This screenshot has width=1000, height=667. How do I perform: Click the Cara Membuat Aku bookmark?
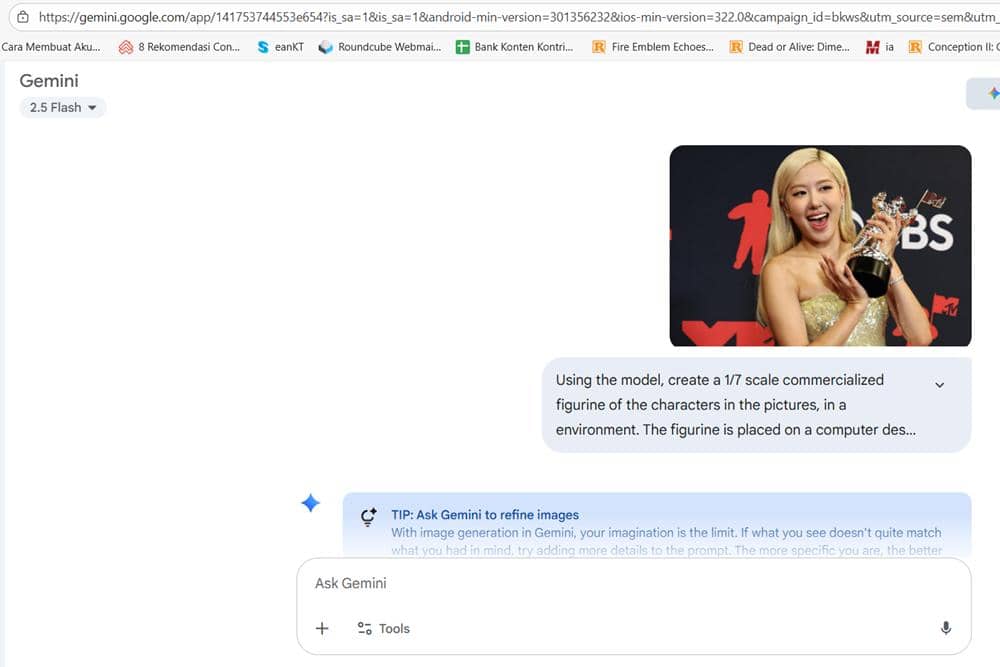coord(51,47)
